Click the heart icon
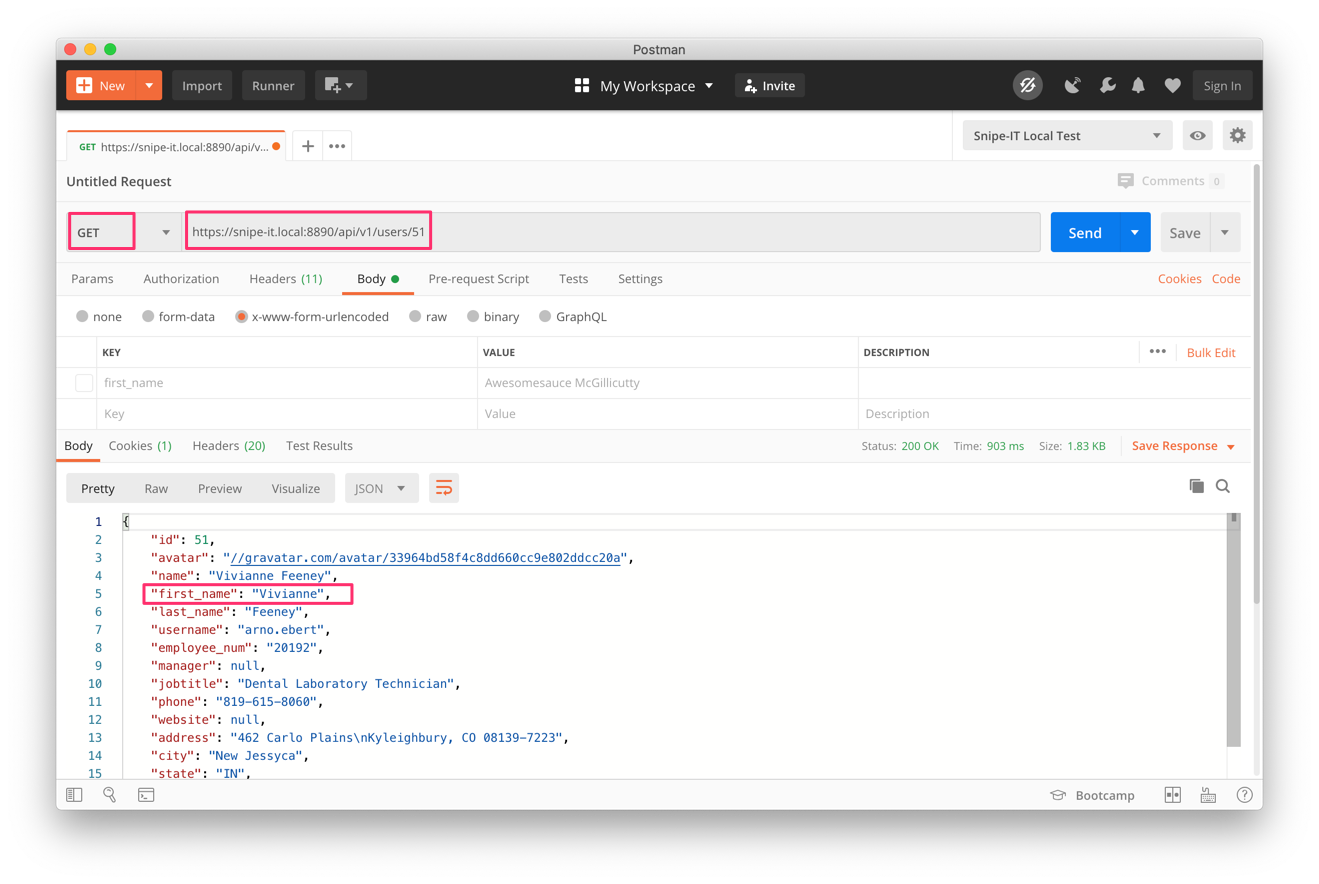 pyautogui.click(x=1172, y=86)
